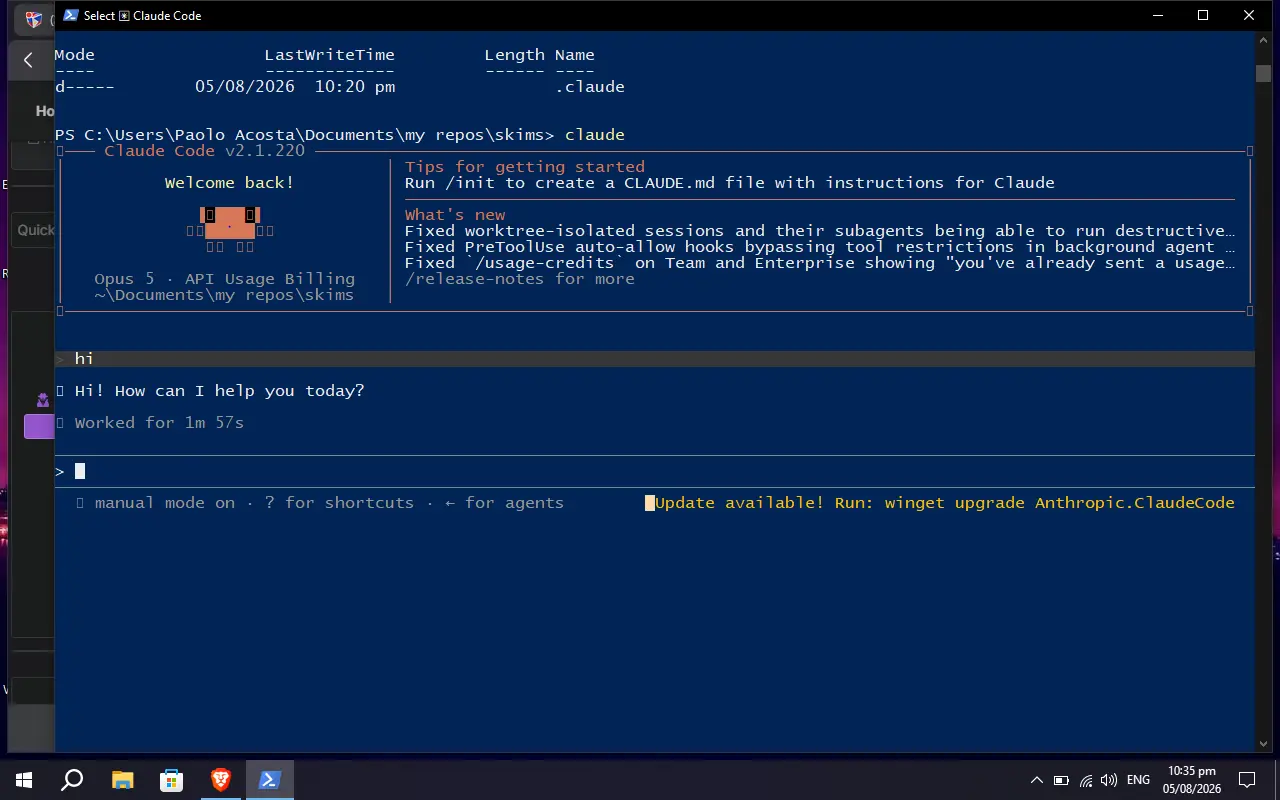
Task: Click the PowerShell icon in title bar
Action: click(71, 15)
